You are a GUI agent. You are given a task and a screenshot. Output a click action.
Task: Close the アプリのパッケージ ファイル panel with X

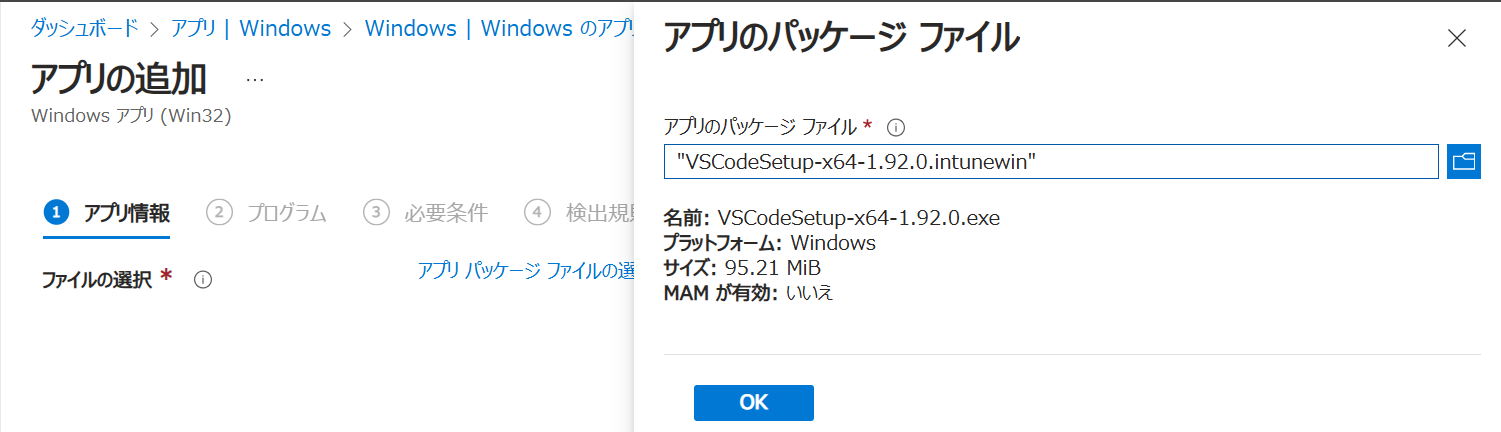pos(1457,39)
